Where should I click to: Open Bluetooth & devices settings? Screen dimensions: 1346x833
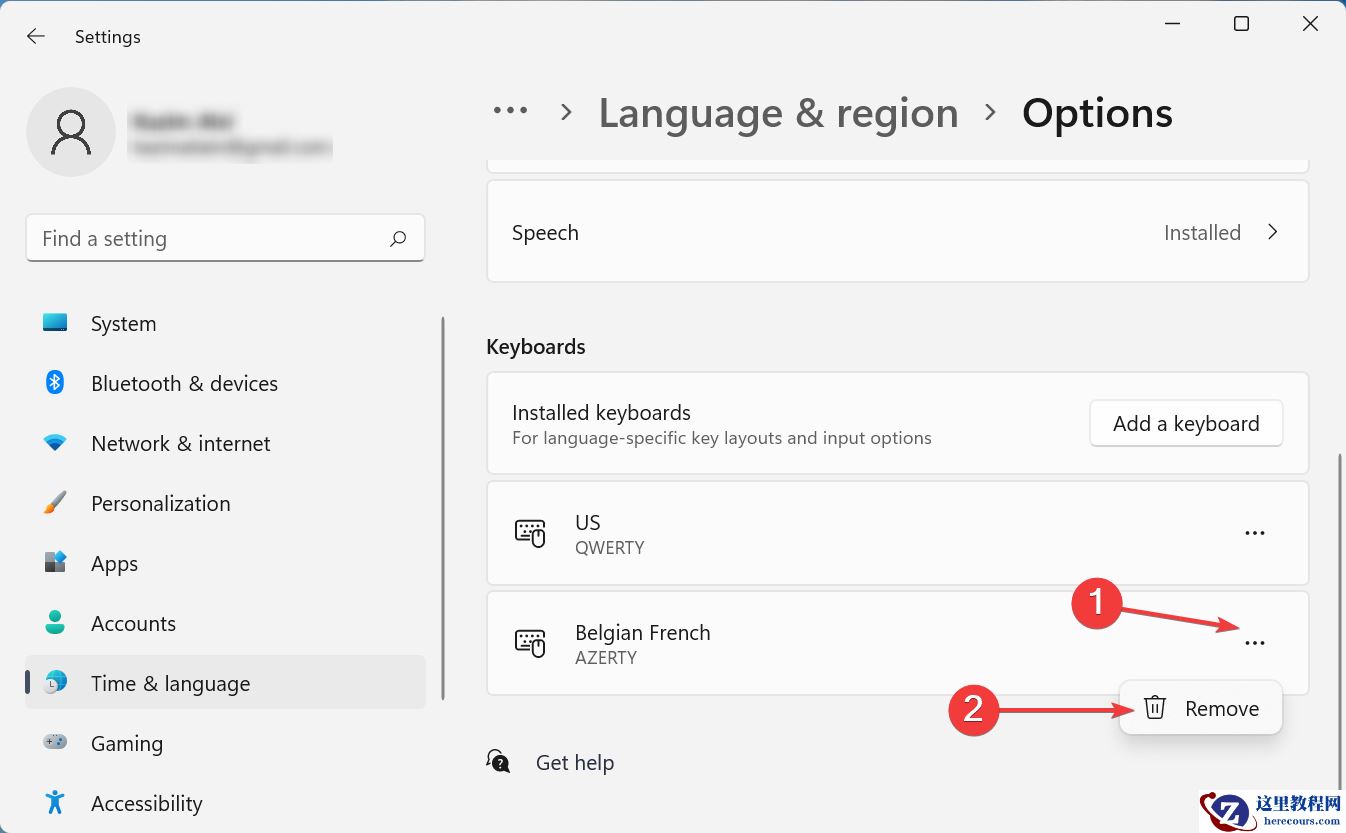click(184, 384)
